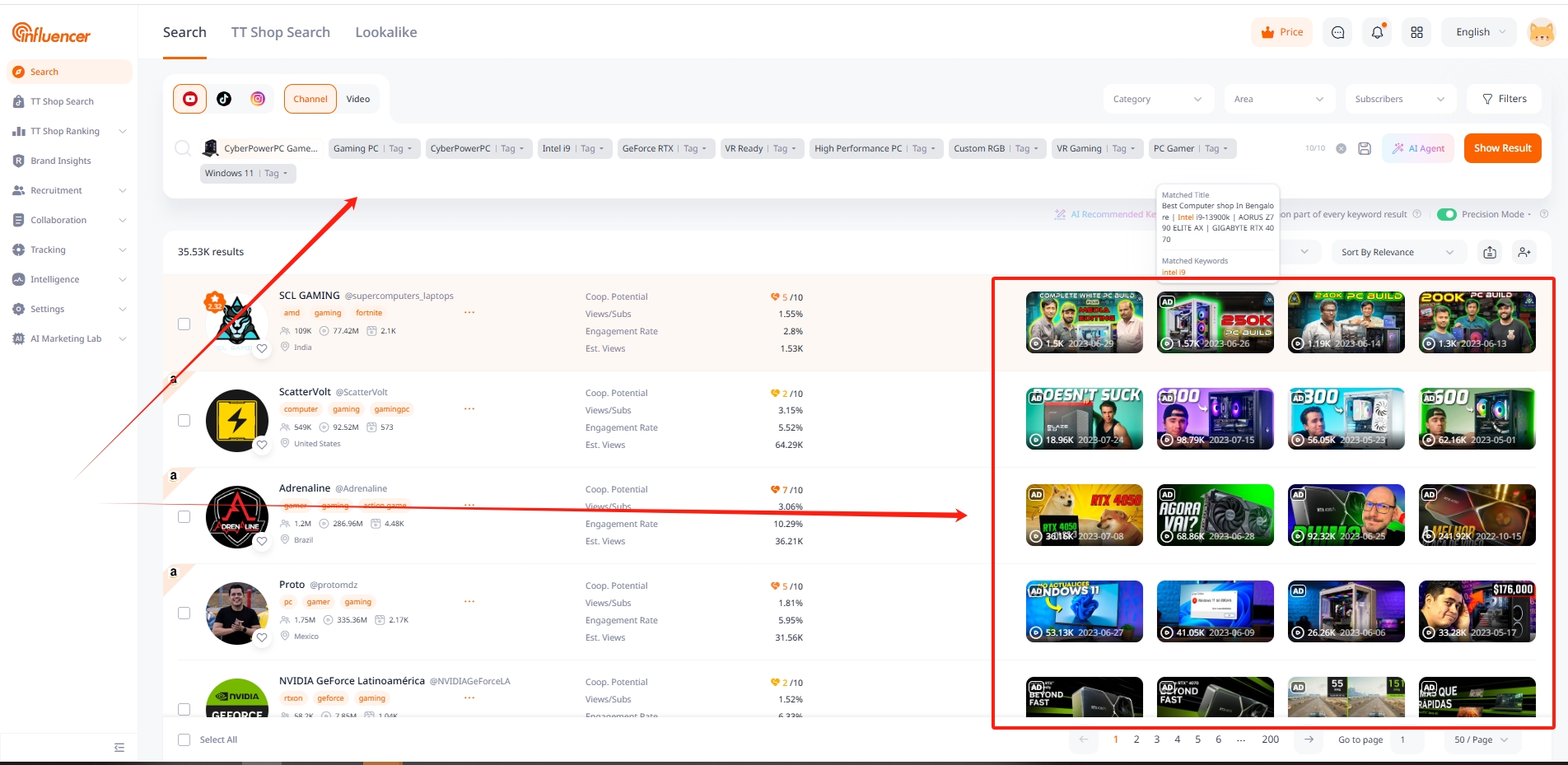Clear all keywords with the X icon
Screen dimensions: 1568x765
point(1341,148)
